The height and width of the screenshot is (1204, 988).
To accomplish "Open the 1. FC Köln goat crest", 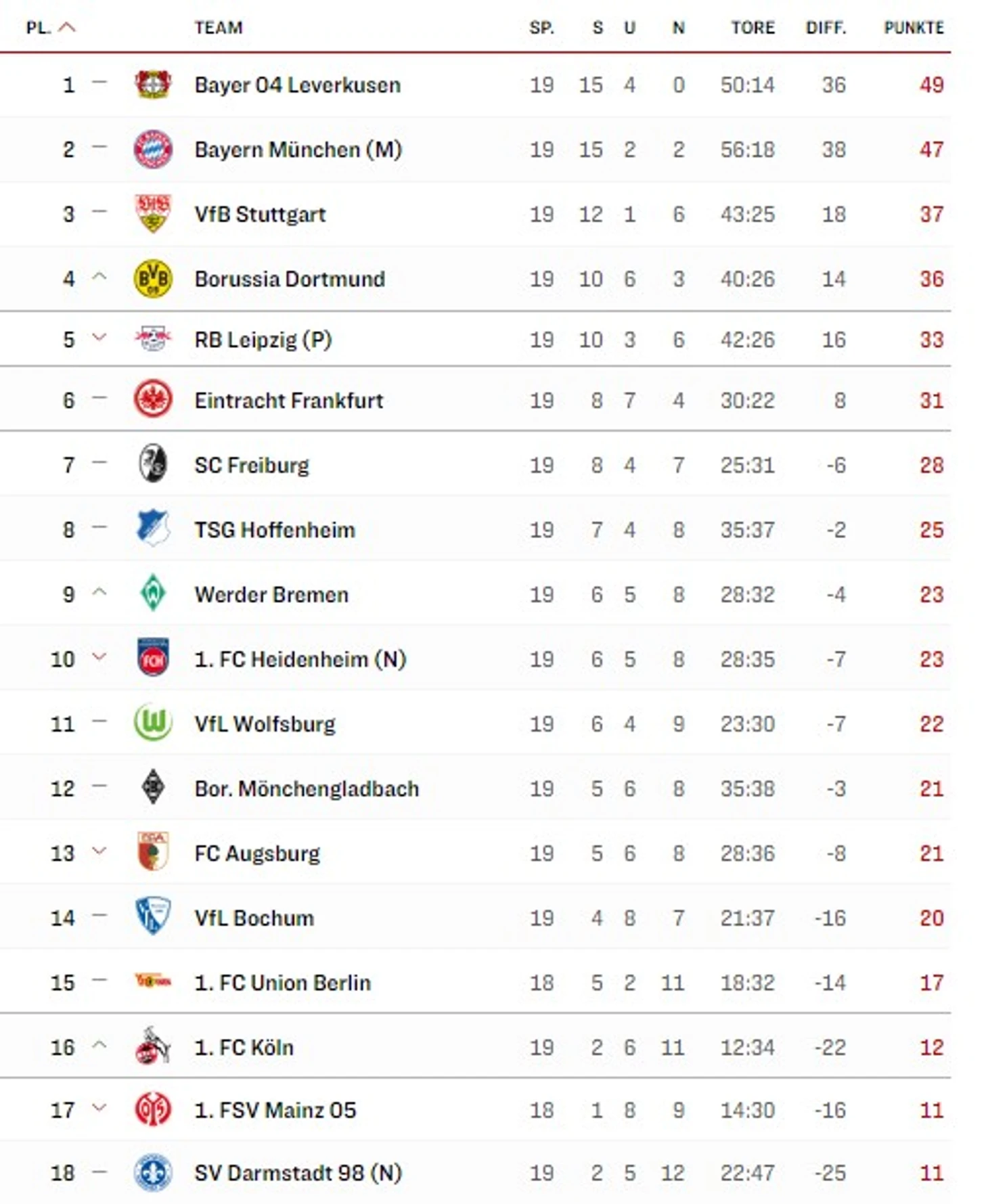I will point(153,1046).
